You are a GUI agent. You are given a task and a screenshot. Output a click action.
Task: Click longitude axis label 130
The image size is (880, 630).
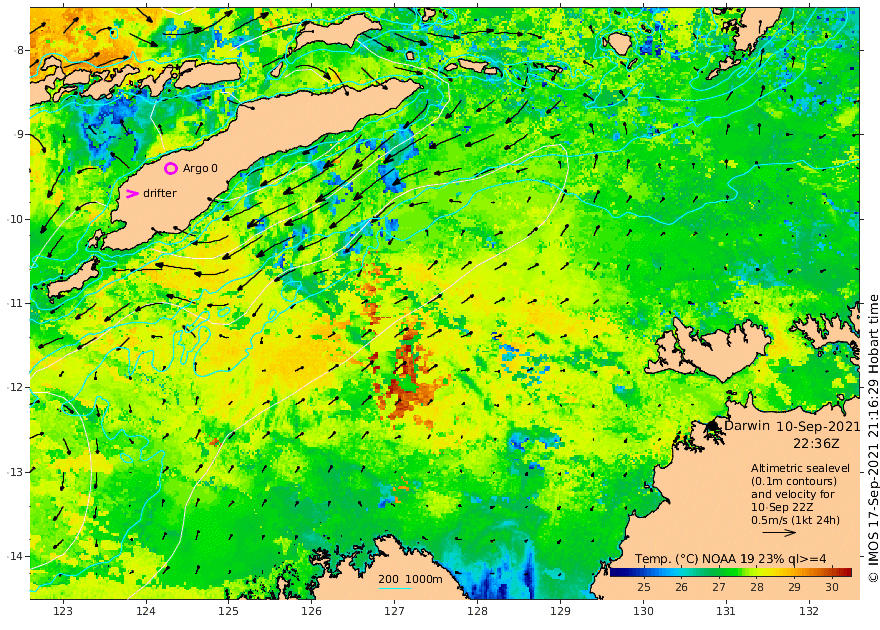click(x=643, y=611)
